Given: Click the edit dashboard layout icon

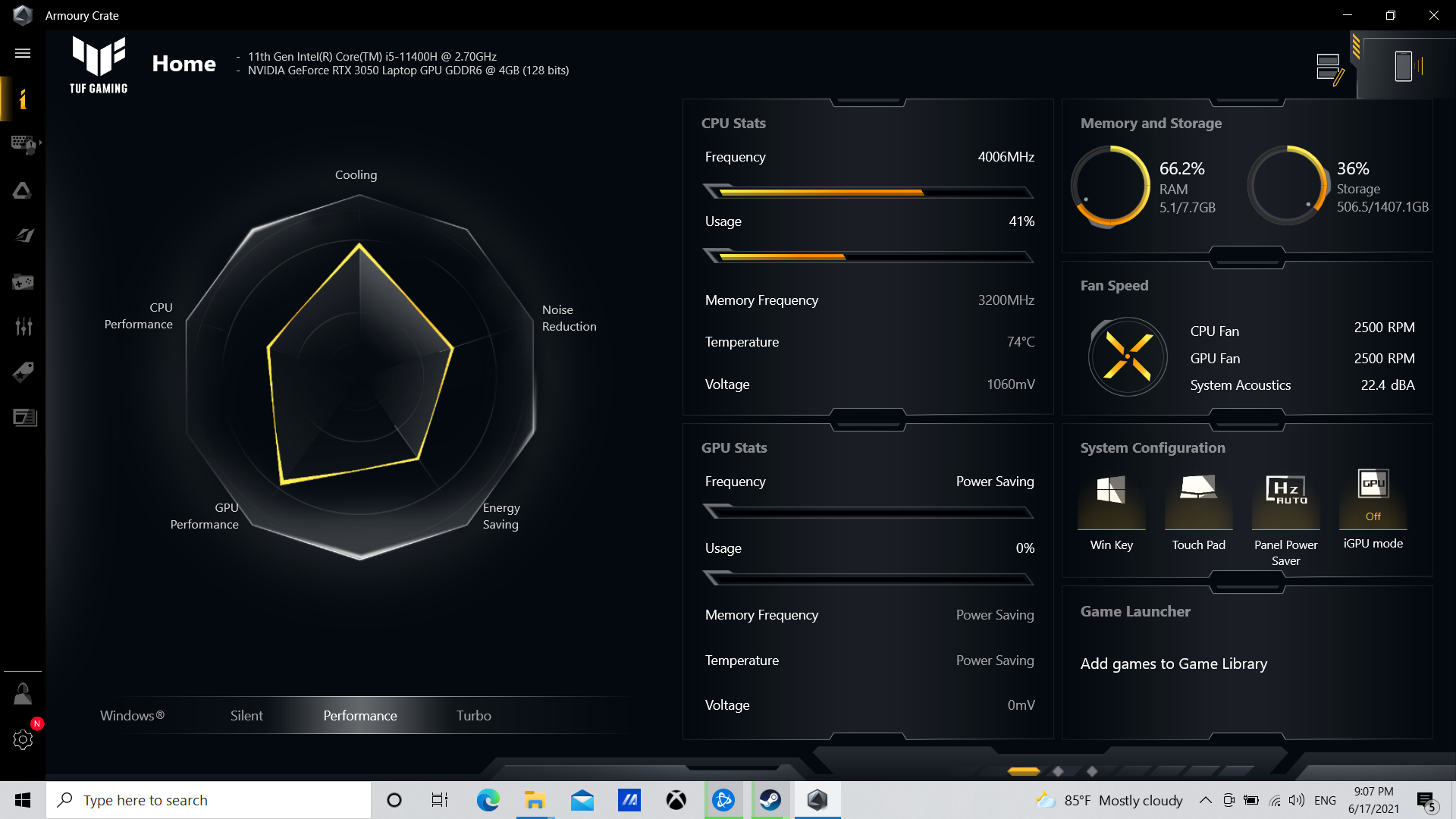Looking at the screenshot, I should 1330,68.
